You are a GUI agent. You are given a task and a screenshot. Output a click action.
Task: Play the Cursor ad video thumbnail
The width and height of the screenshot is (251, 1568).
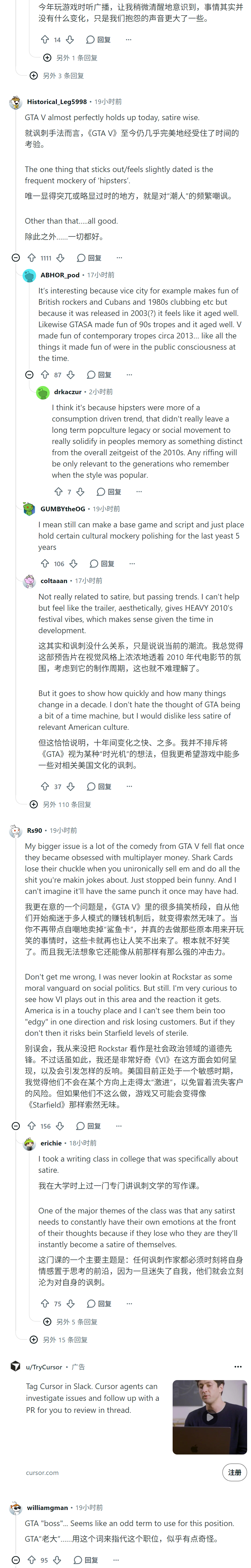coord(210,1416)
